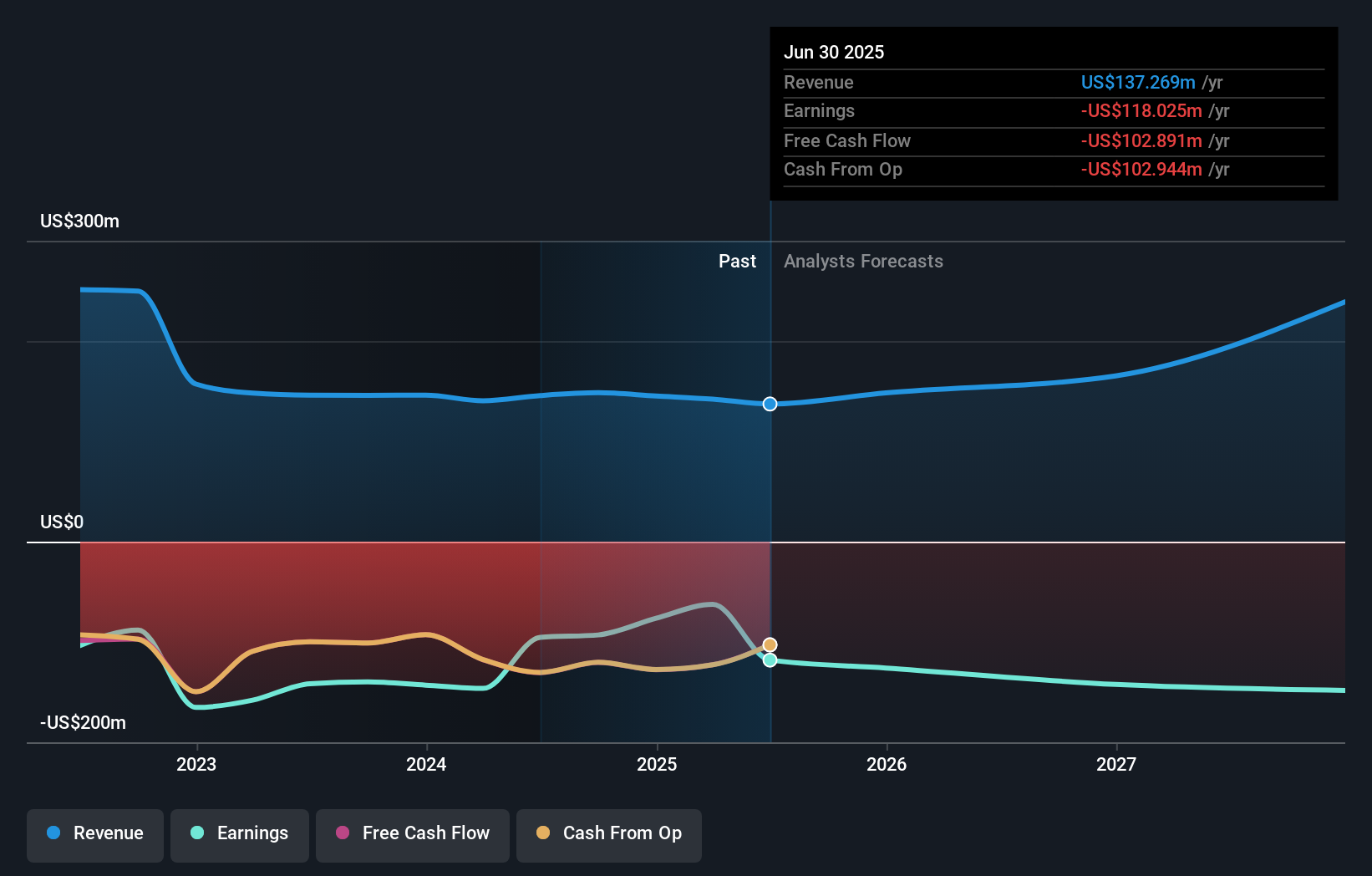
Task: Click the 2026 x-axis label
Action: [x=887, y=764]
